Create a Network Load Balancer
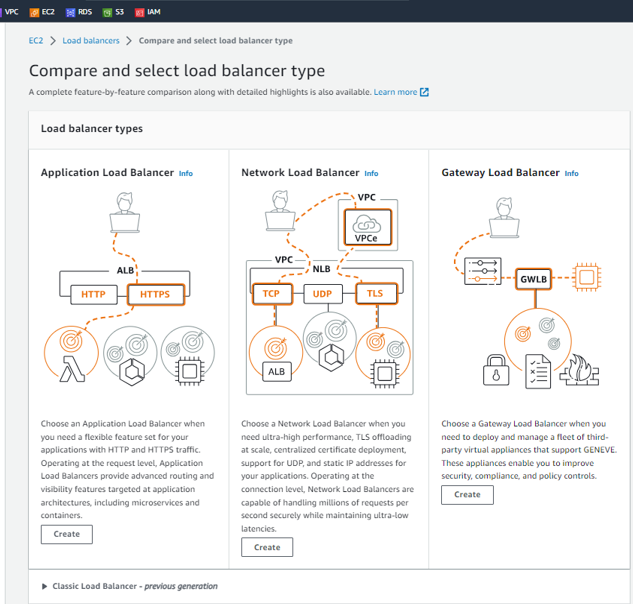Image resolution: width=633 pixels, height=604 pixels. pos(267,547)
